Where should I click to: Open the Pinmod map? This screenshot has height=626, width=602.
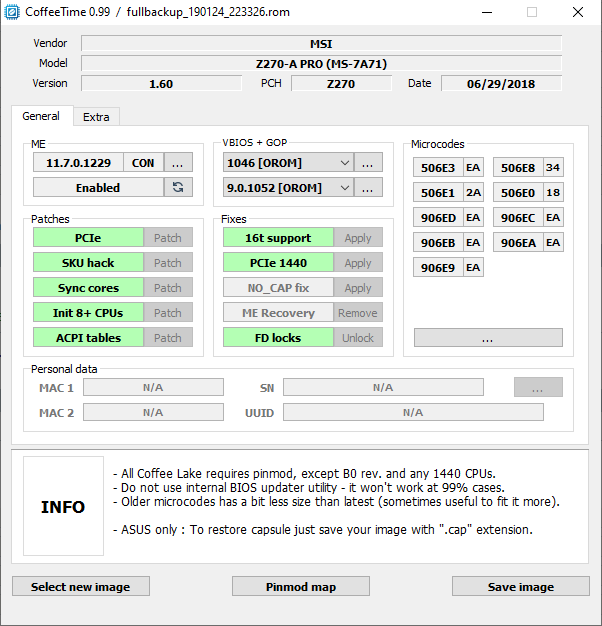coord(301,586)
